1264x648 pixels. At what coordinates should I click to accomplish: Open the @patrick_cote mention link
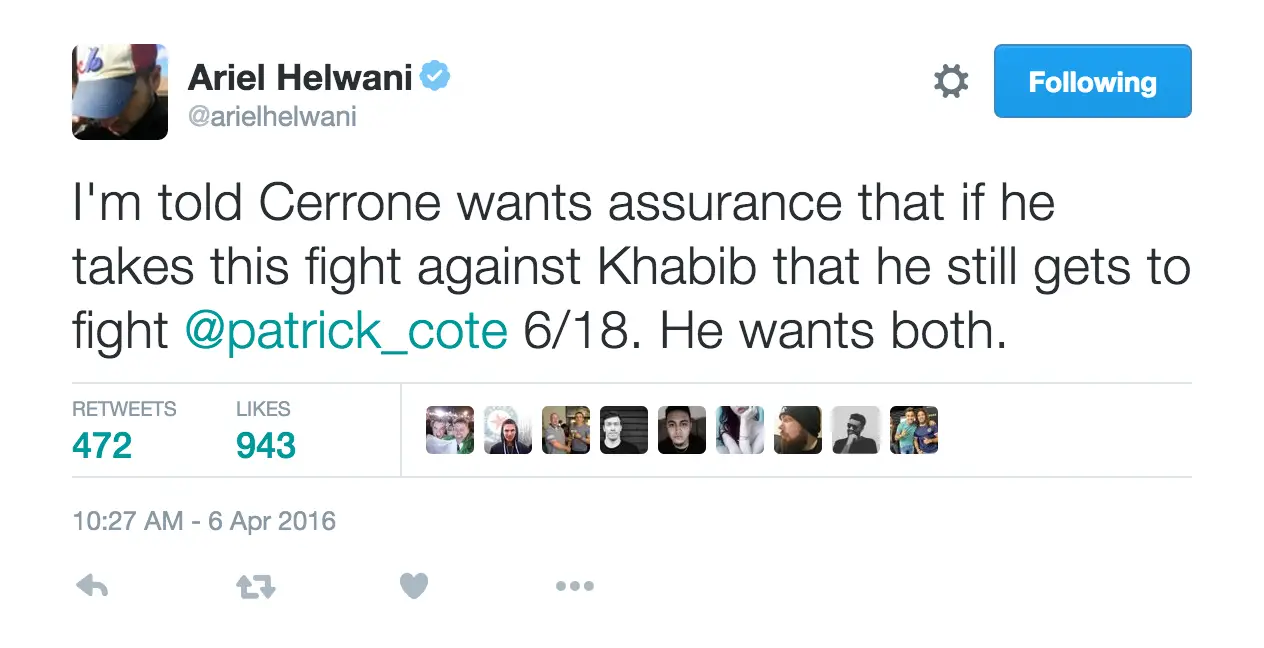pos(346,331)
